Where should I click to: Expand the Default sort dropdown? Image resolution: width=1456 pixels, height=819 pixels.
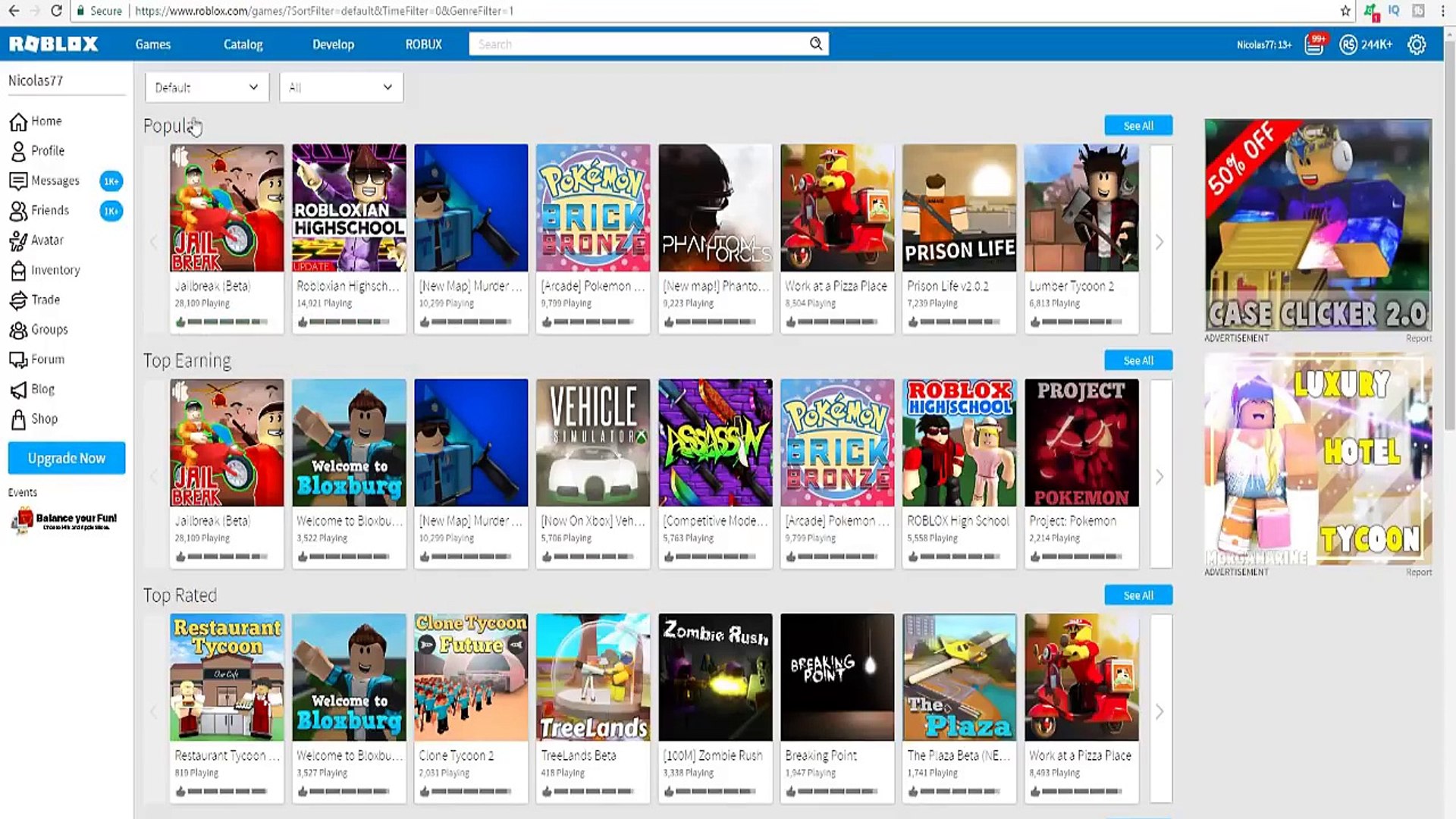click(x=206, y=87)
